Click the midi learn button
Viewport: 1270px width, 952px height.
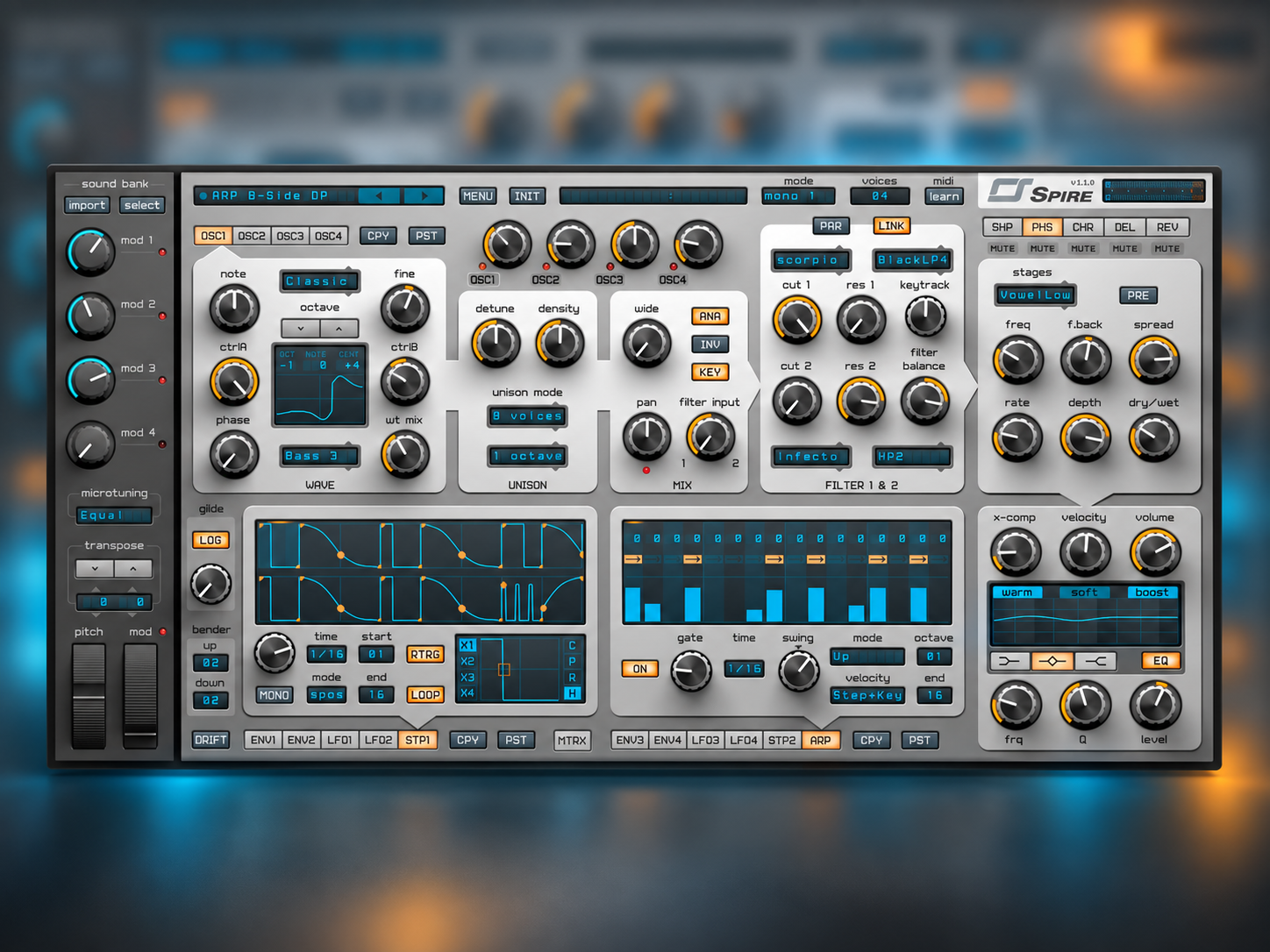[x=944, y=196]
